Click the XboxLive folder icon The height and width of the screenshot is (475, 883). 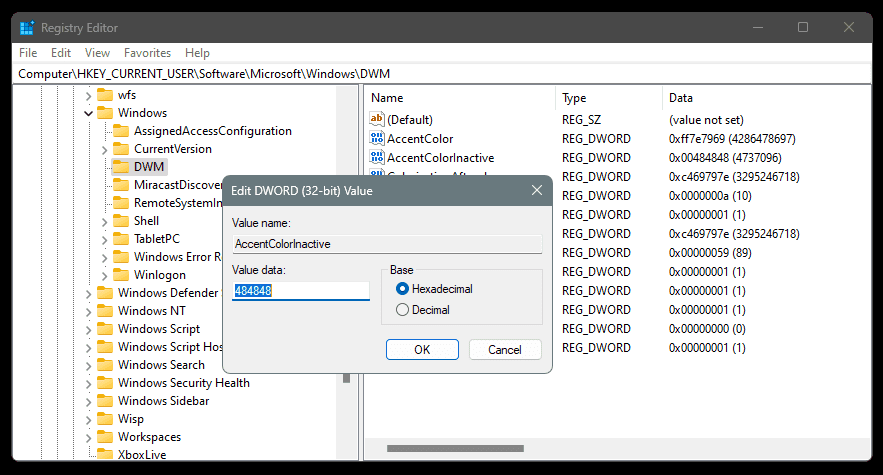[x=105, y=454]
